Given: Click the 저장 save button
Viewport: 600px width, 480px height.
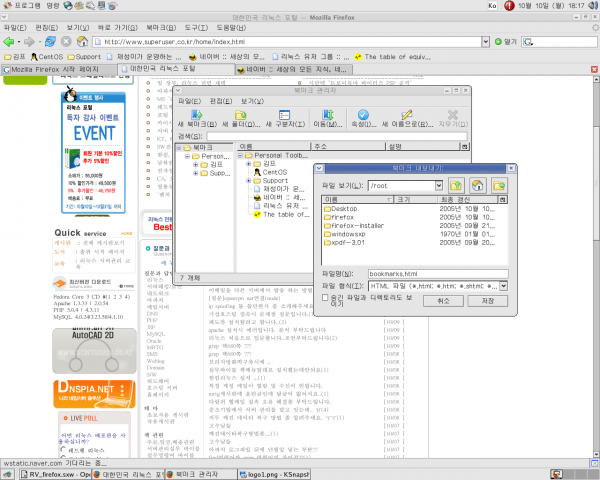Looking at the screenshot, I should pyautogui.click(x=488, y=301).
